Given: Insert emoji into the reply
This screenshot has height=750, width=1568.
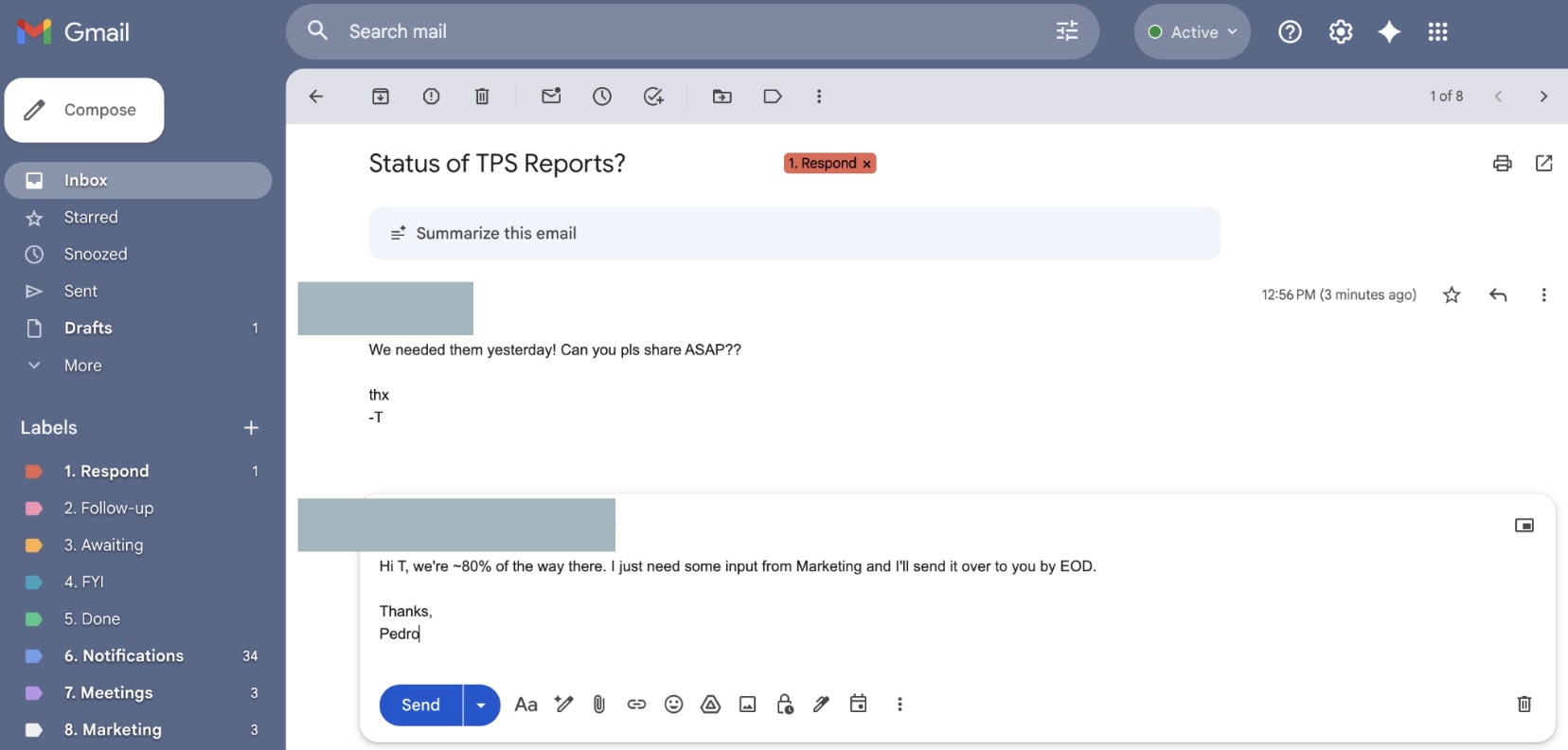Looking at the screenshot, I should point(673,705).
